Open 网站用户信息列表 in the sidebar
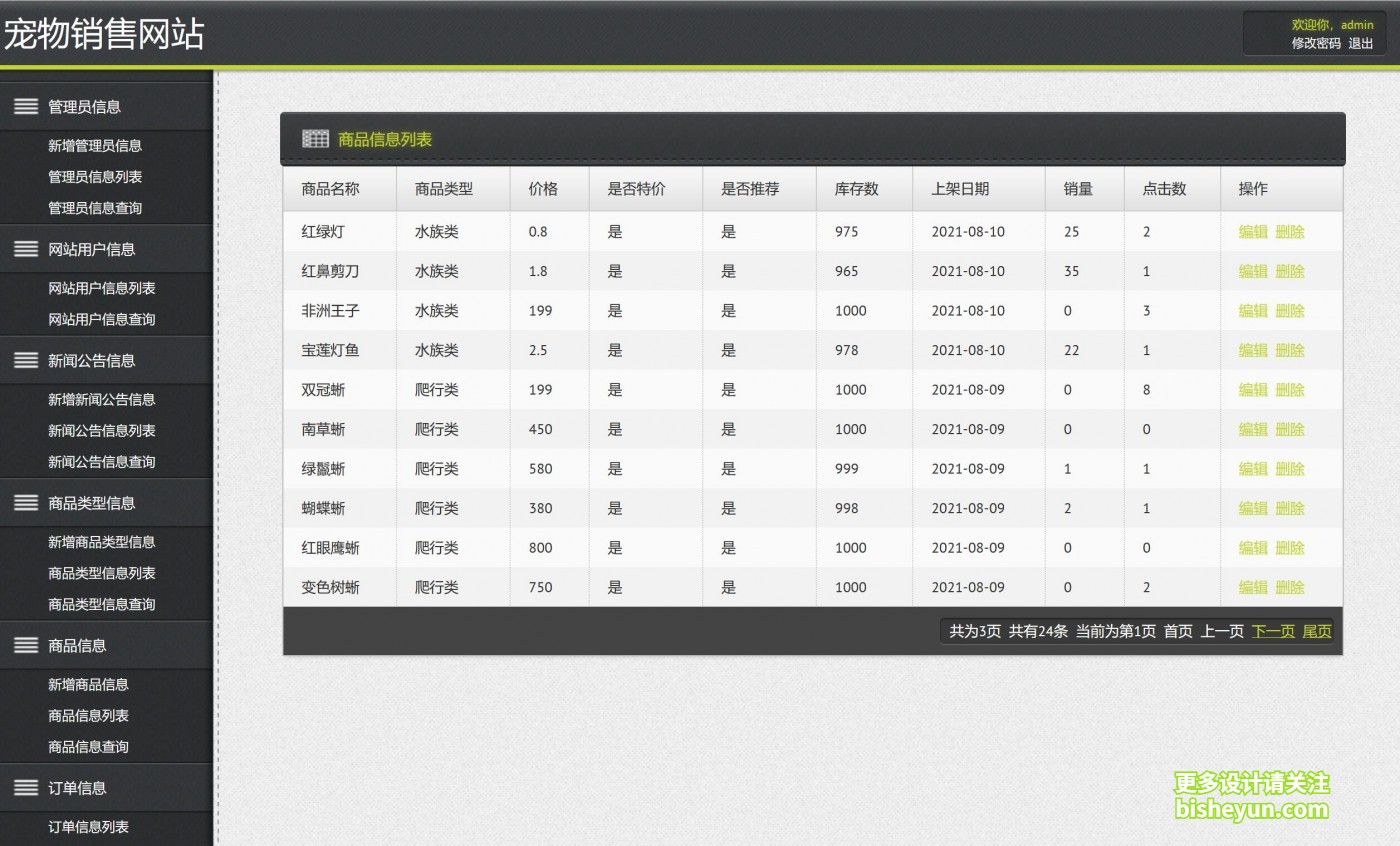 point(102,288)
